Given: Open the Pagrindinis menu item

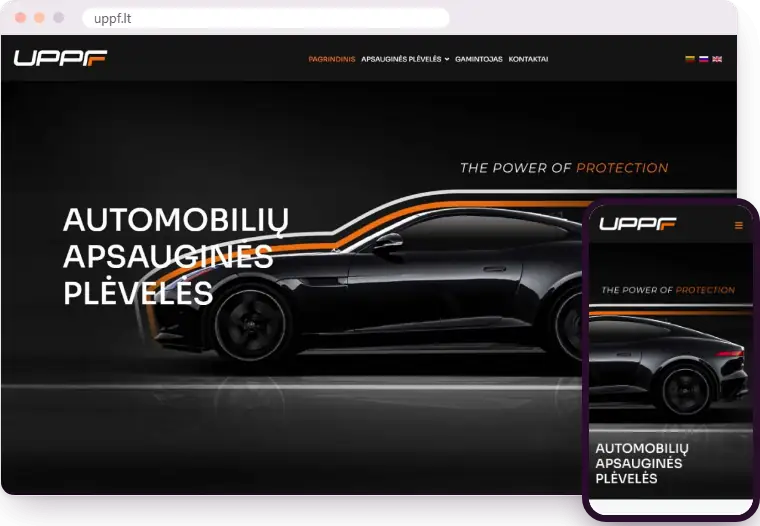Looking at the screenshot, I should 332,59.
